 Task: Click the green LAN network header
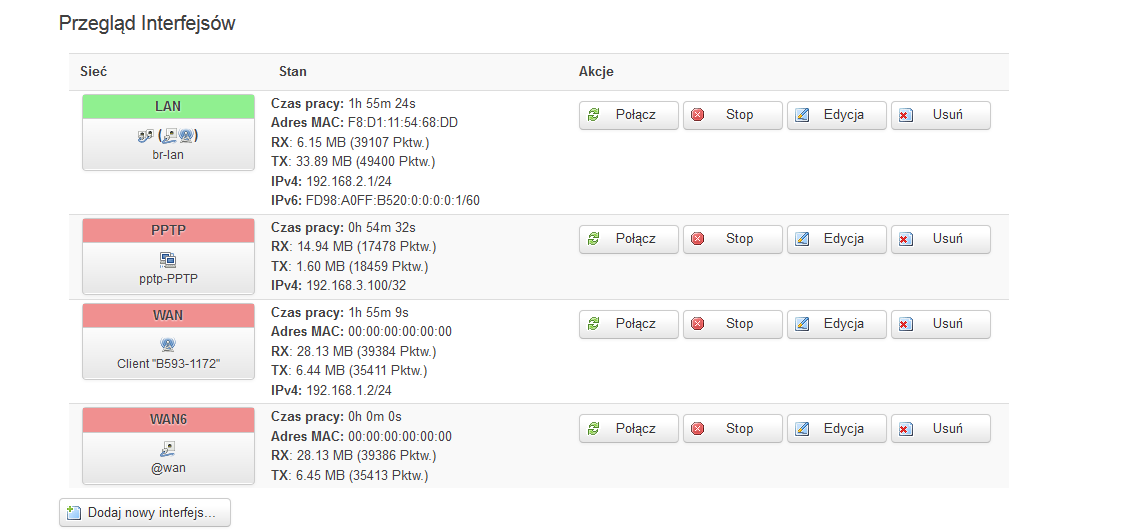coord(169,107)
